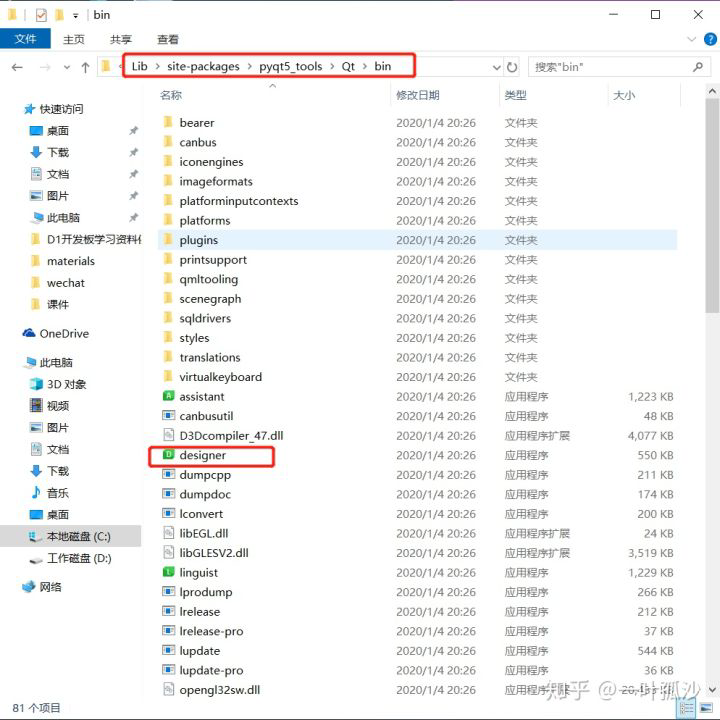Navigate to site-packages in address bar
The height and width of the screenshot is (720, 720).
[x=203, y=67]
